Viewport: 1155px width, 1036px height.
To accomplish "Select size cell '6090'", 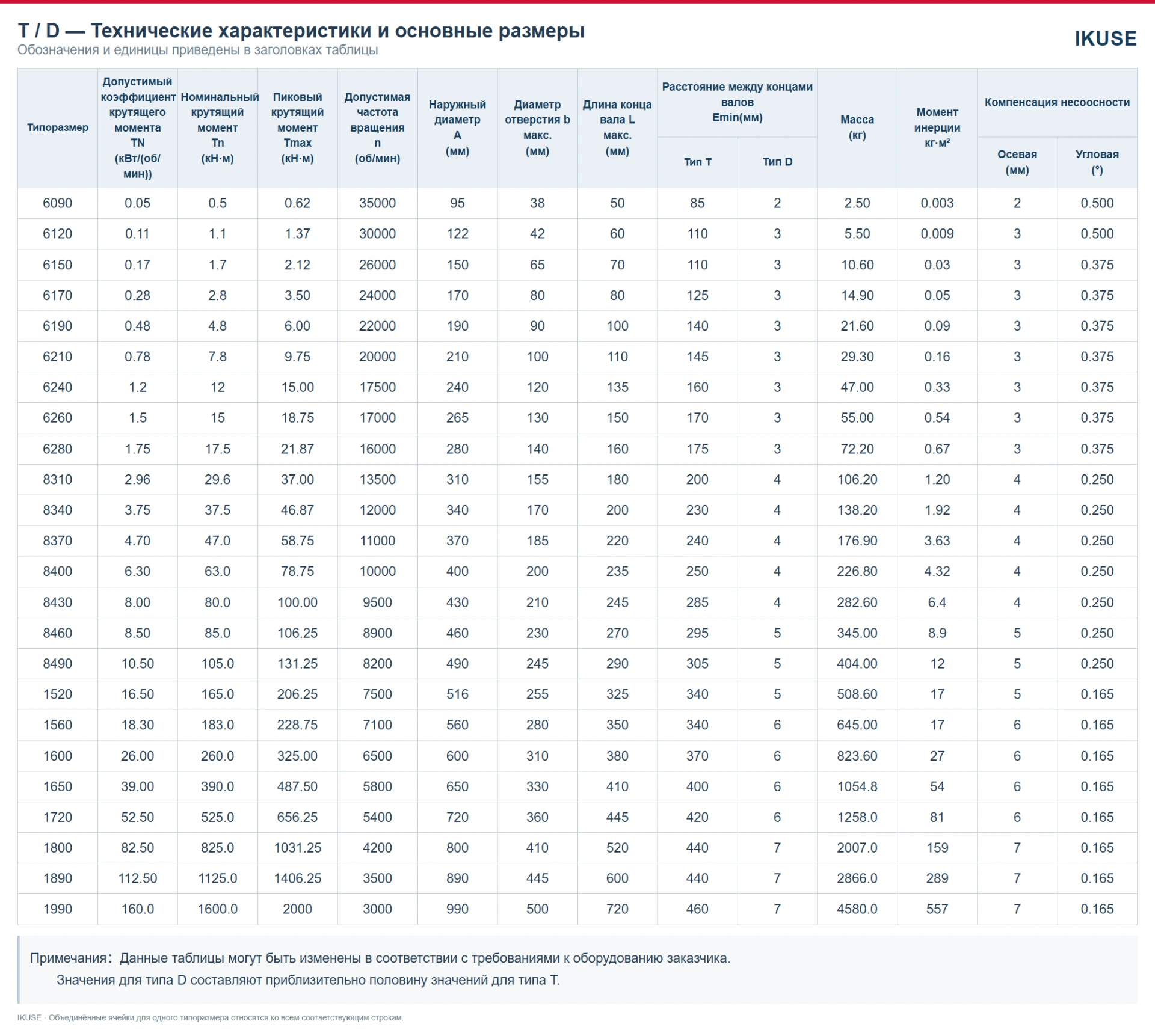I will (x=58, y=203).
